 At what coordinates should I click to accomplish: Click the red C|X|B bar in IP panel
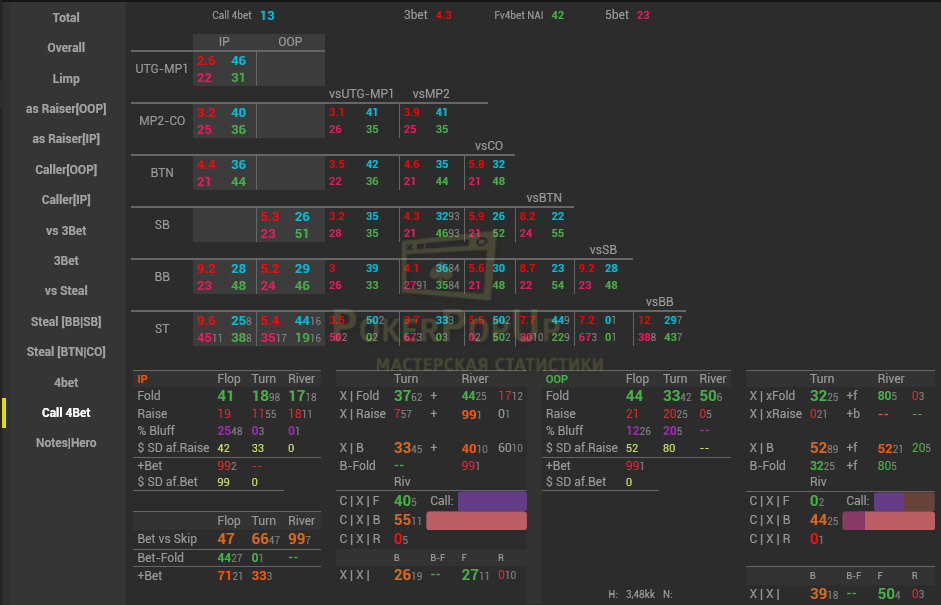[x=476, y=521]
